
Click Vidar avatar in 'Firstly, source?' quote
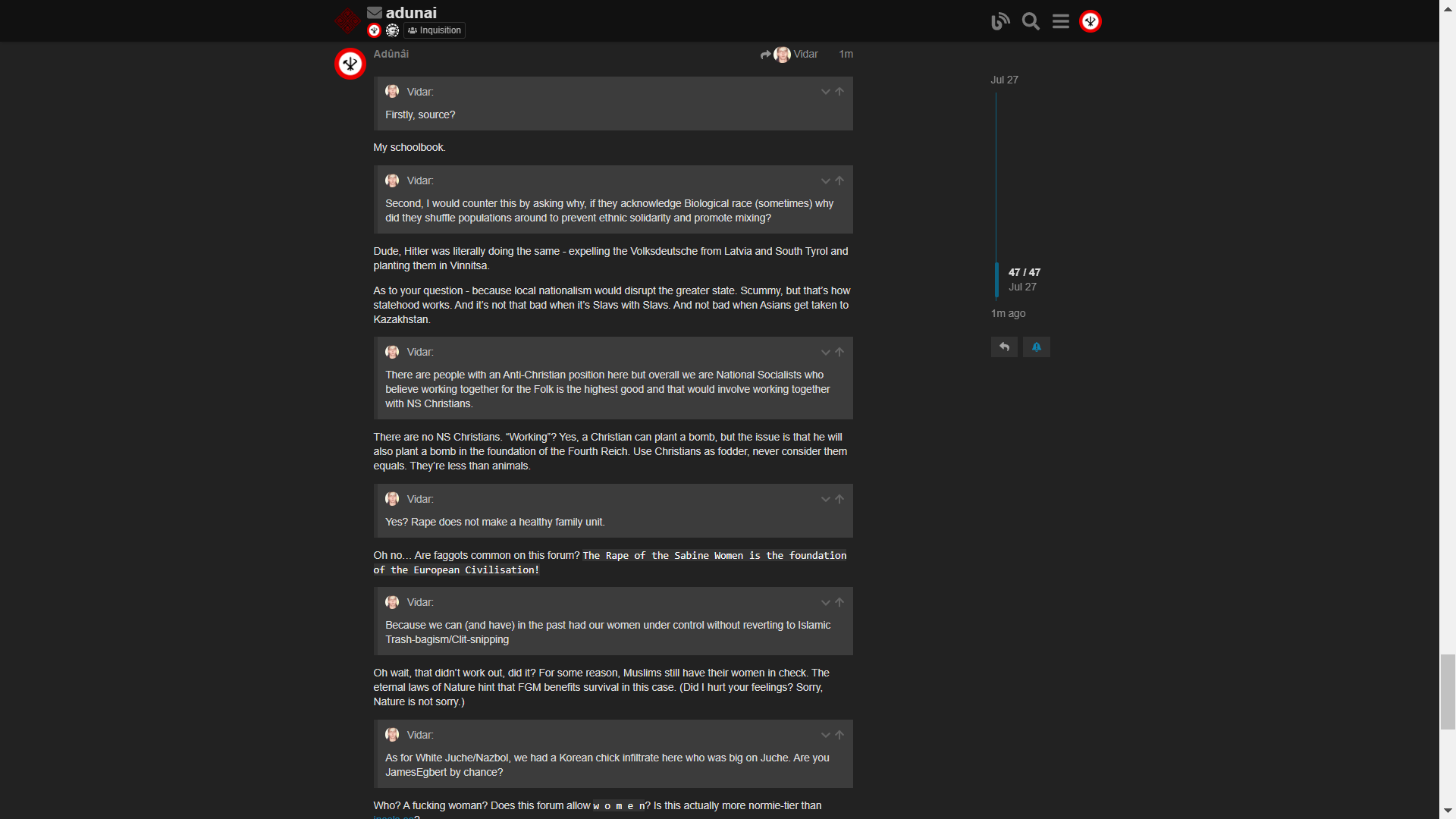pyautogui.click(x=392, y=92)
